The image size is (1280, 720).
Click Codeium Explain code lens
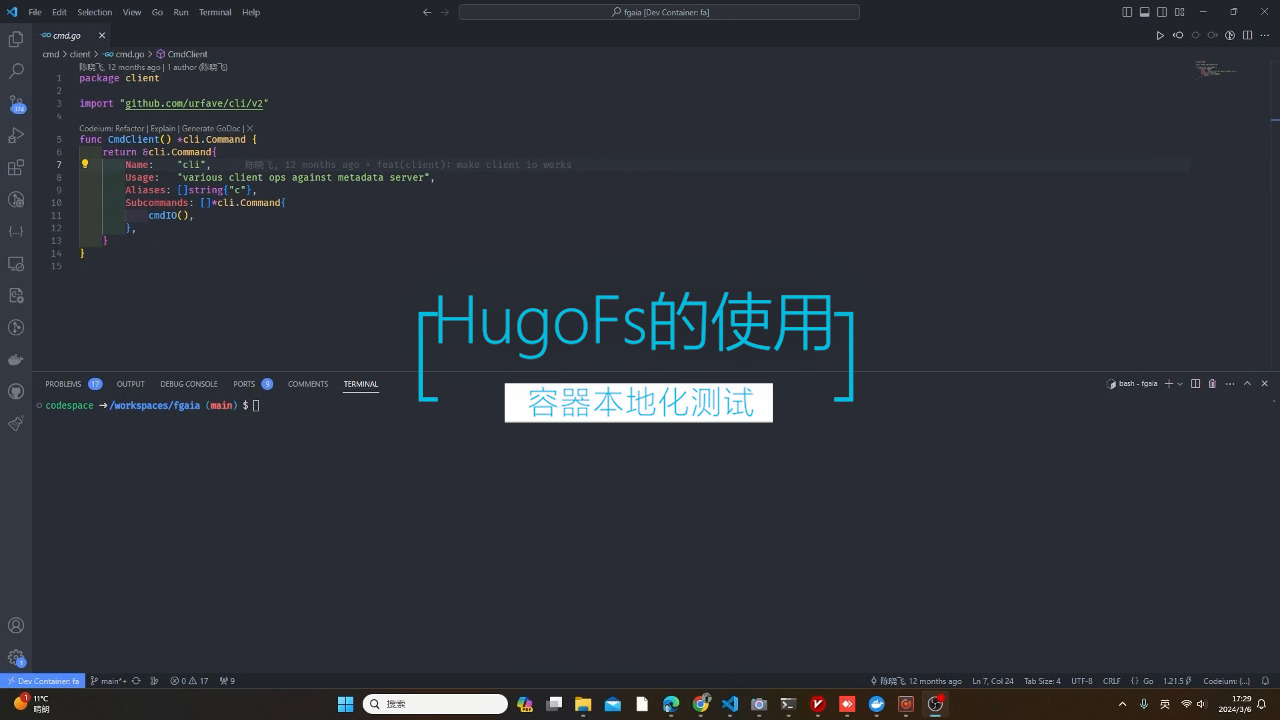[163, 128]
